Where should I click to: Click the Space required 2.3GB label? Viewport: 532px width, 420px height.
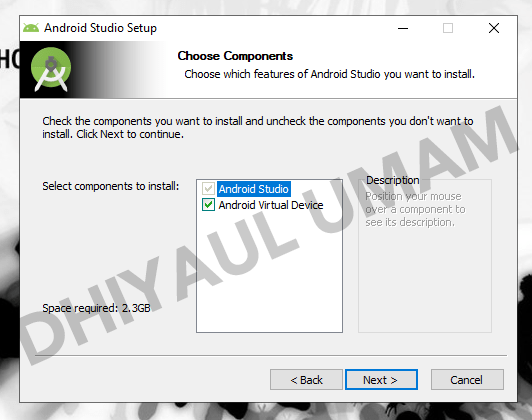[96, 308]
